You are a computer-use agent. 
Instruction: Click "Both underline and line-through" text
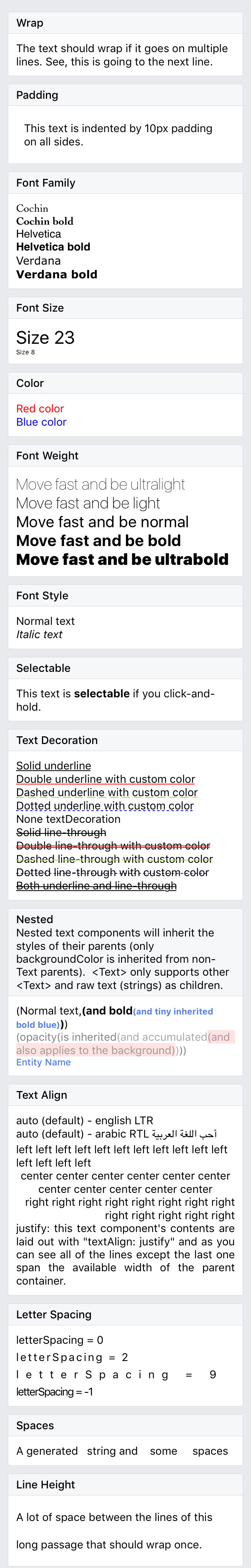[x=96, y=886]
